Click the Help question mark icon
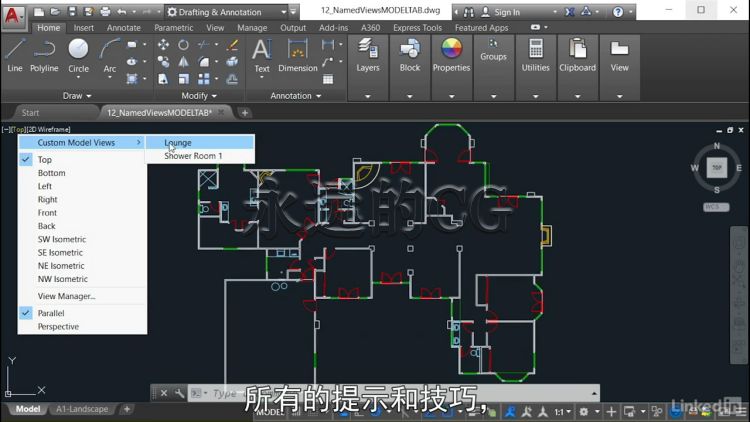The image size is (750, 422). pyautogui.click(x=618, y=12)
